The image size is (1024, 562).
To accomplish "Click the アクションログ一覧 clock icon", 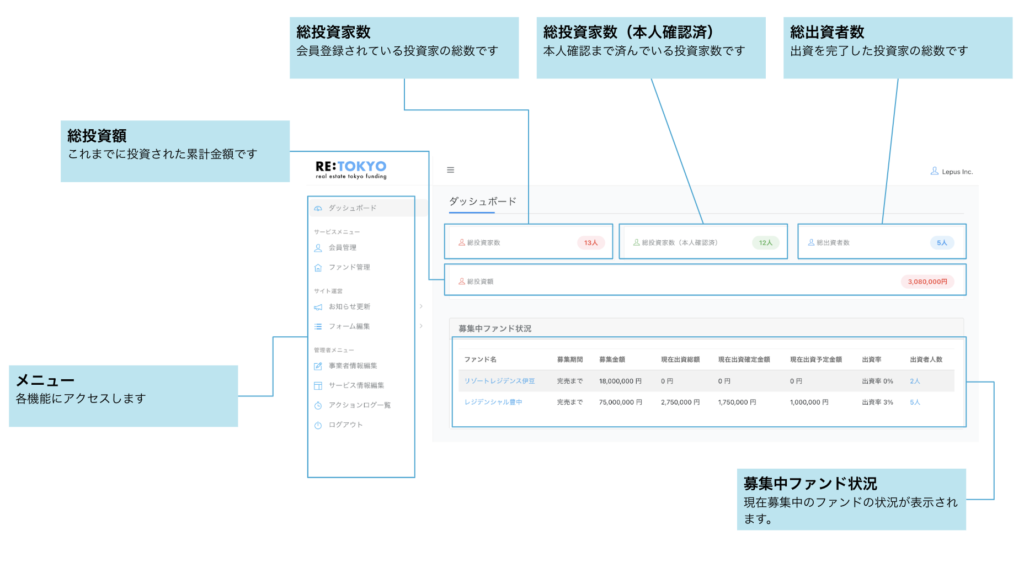I will [x=318, y=405].
